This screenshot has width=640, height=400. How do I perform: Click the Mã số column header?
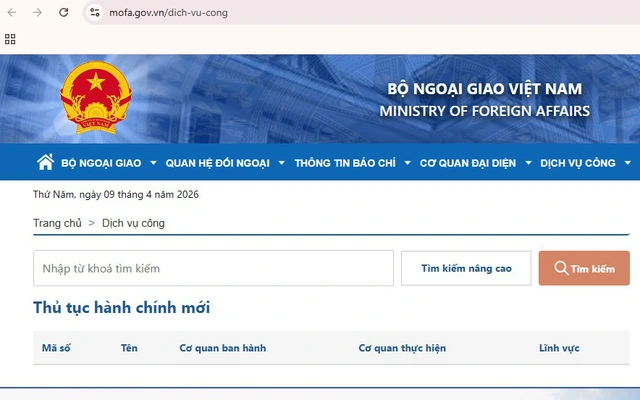tap(55, 348)
